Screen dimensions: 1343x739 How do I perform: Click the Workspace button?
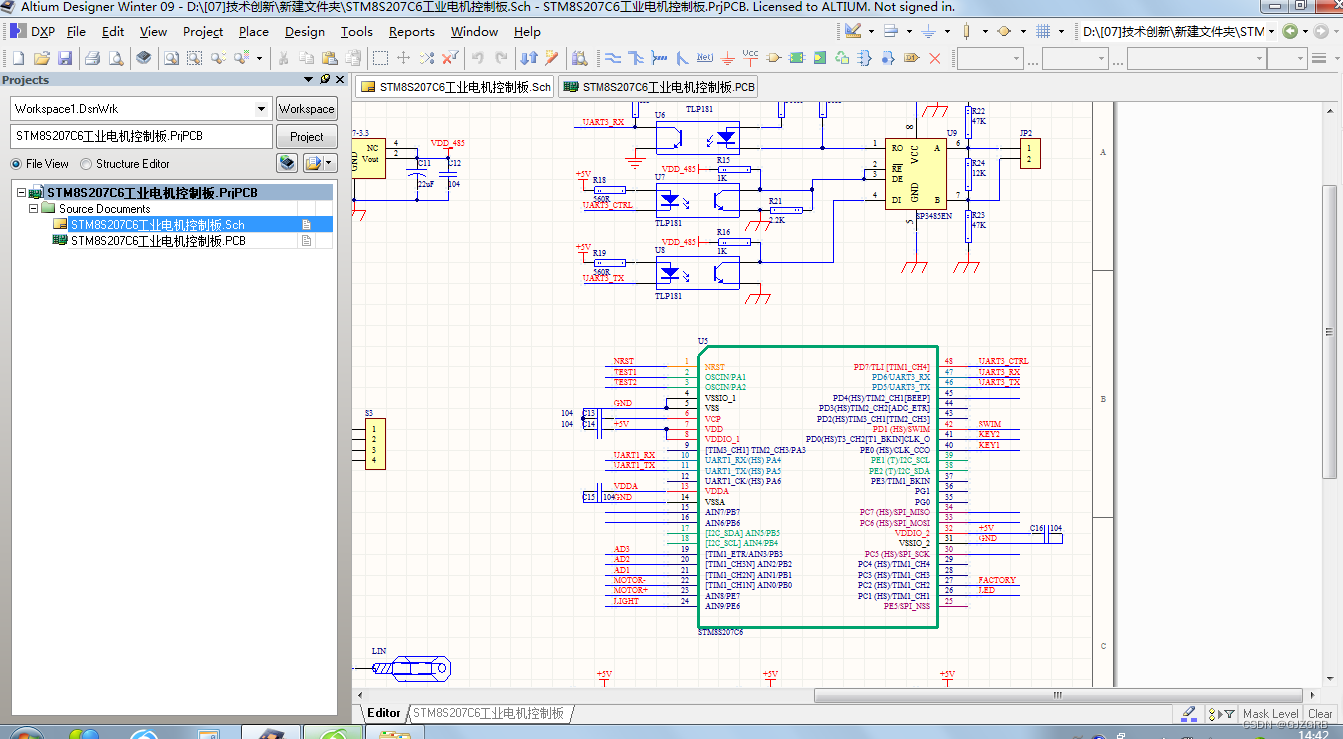click(306, 108)
